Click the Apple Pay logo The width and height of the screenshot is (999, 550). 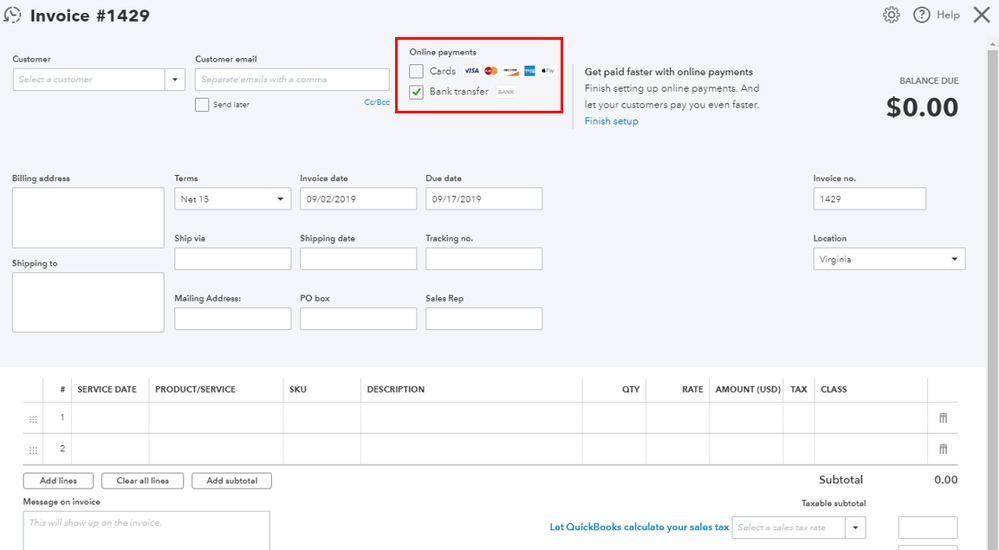[548, 71]
